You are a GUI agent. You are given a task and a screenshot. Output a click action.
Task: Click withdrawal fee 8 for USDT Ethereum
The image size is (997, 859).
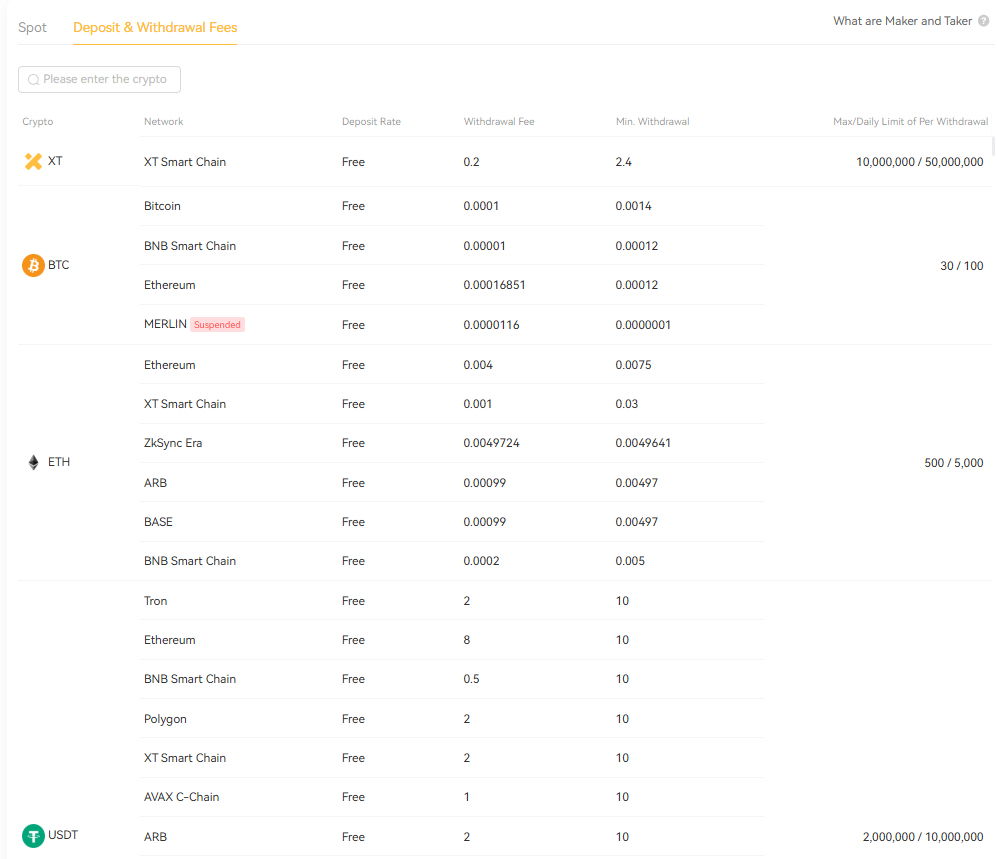click(x=467, y=640)
